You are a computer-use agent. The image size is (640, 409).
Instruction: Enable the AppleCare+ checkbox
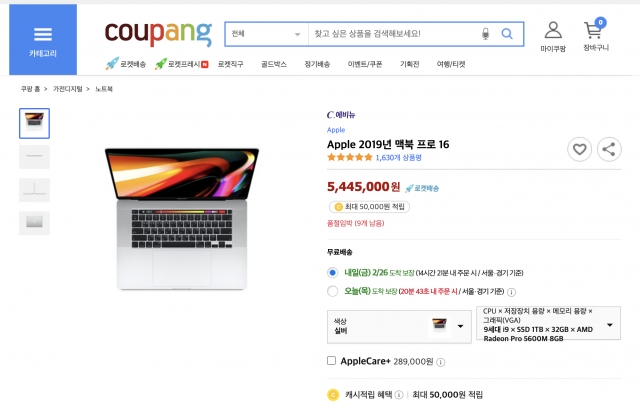point(331,360)
